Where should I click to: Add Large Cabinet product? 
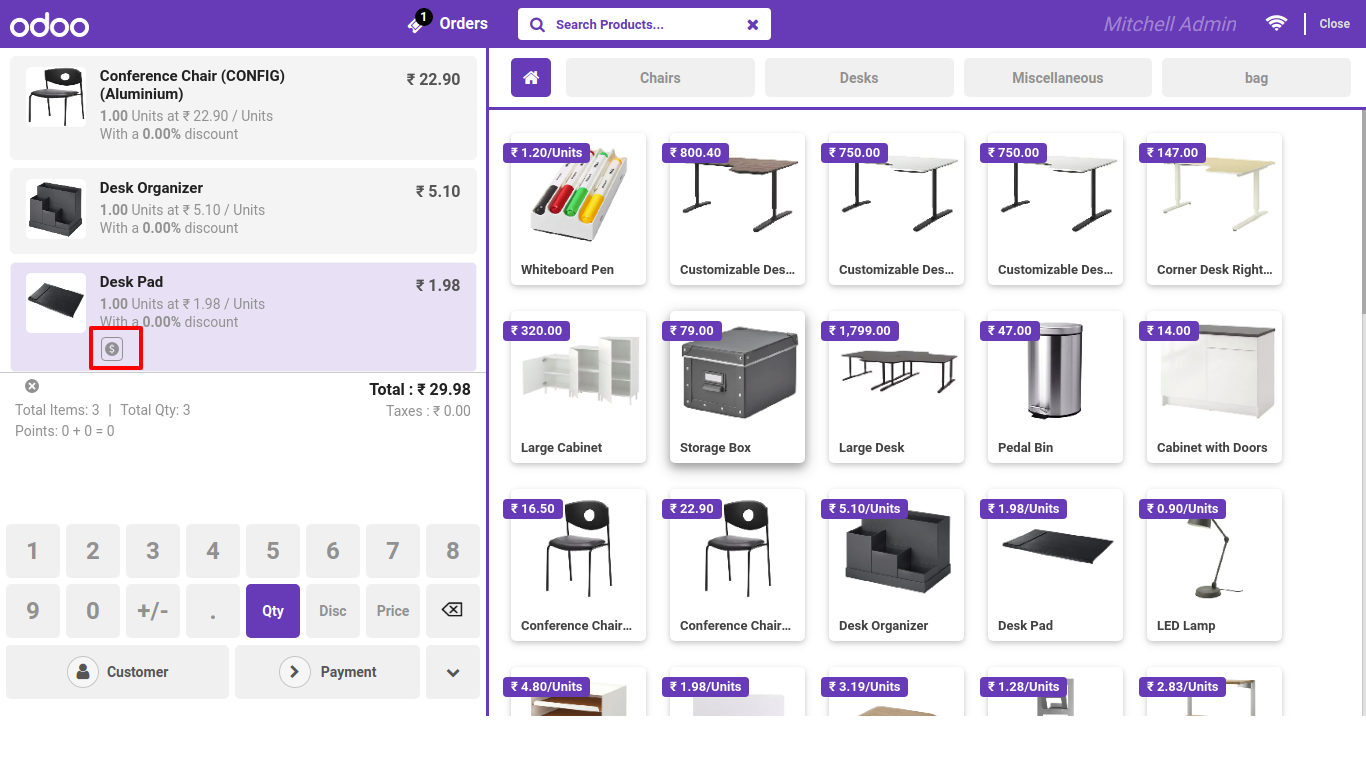pyautogui.click(x=578, y=387)
